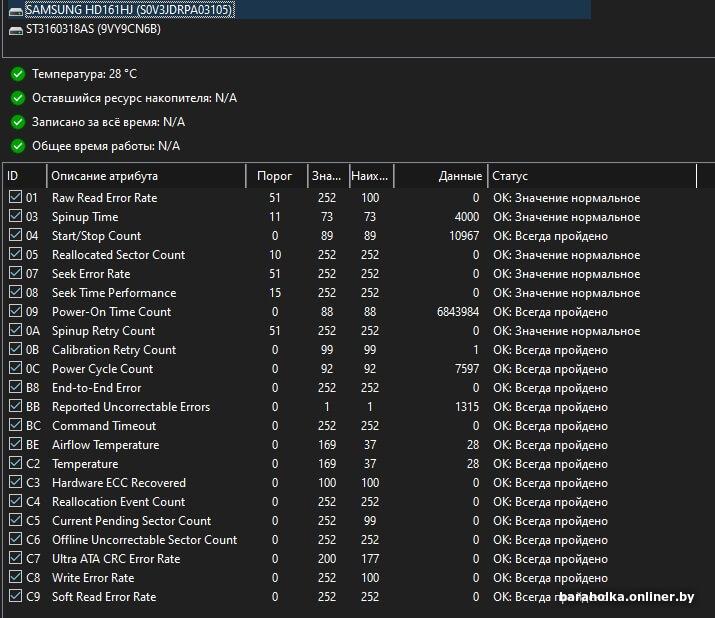Click the Порог column header

277,176
